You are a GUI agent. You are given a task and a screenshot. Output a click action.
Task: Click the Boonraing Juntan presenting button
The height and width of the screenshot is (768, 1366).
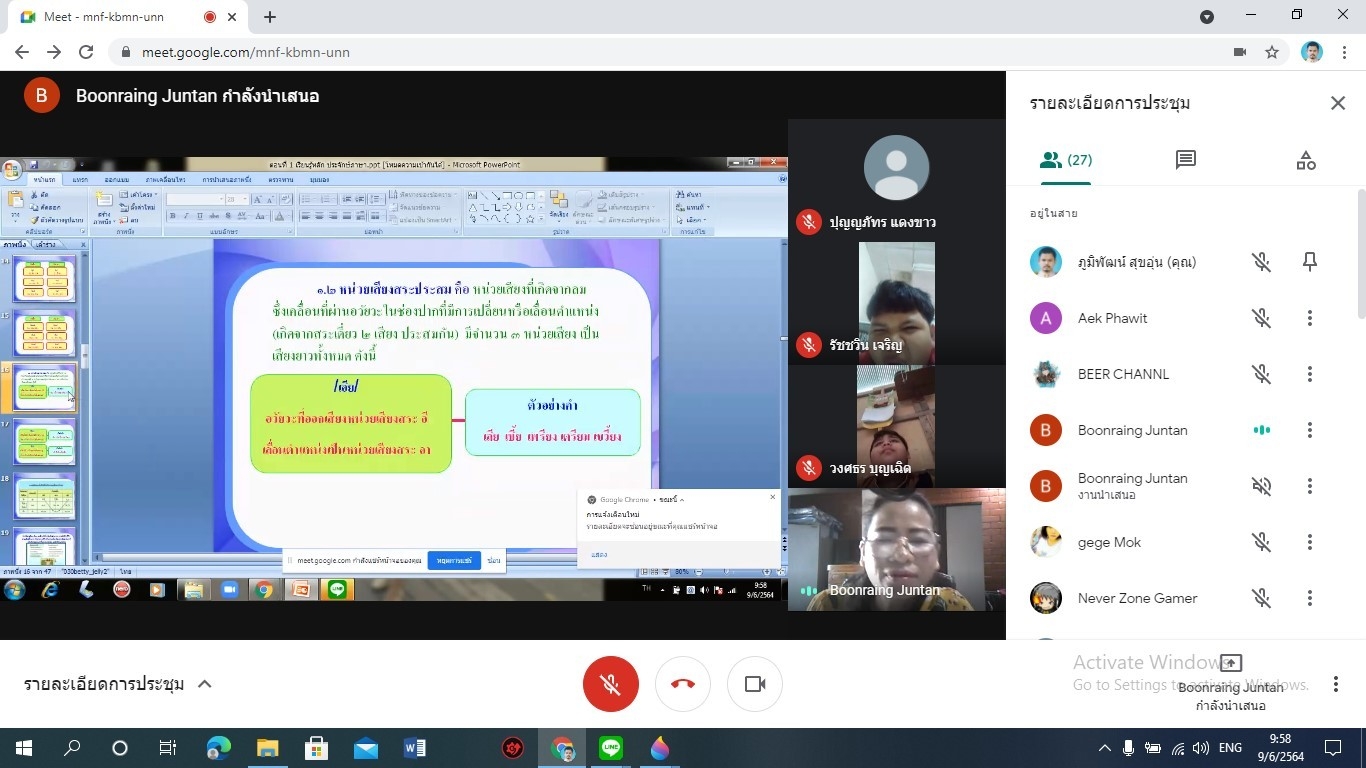[x=1231, y=682]
